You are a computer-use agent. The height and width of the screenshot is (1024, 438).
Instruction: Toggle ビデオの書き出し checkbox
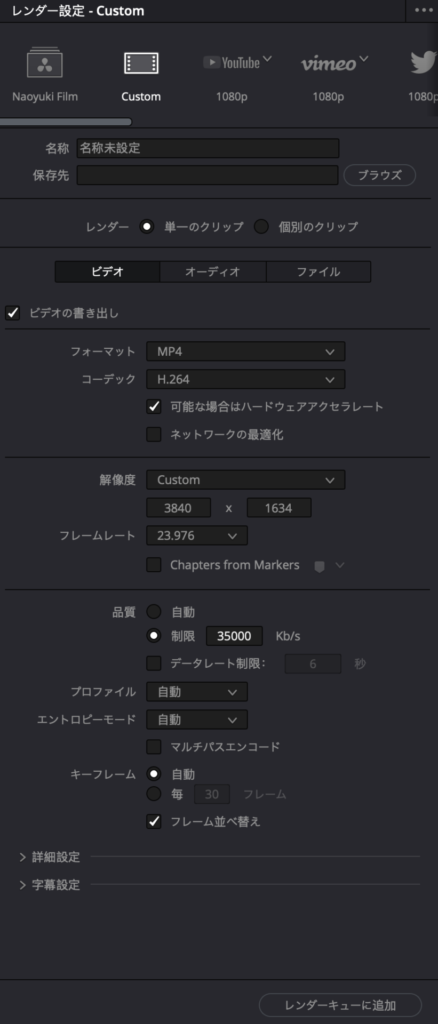(x=13, y=313)
